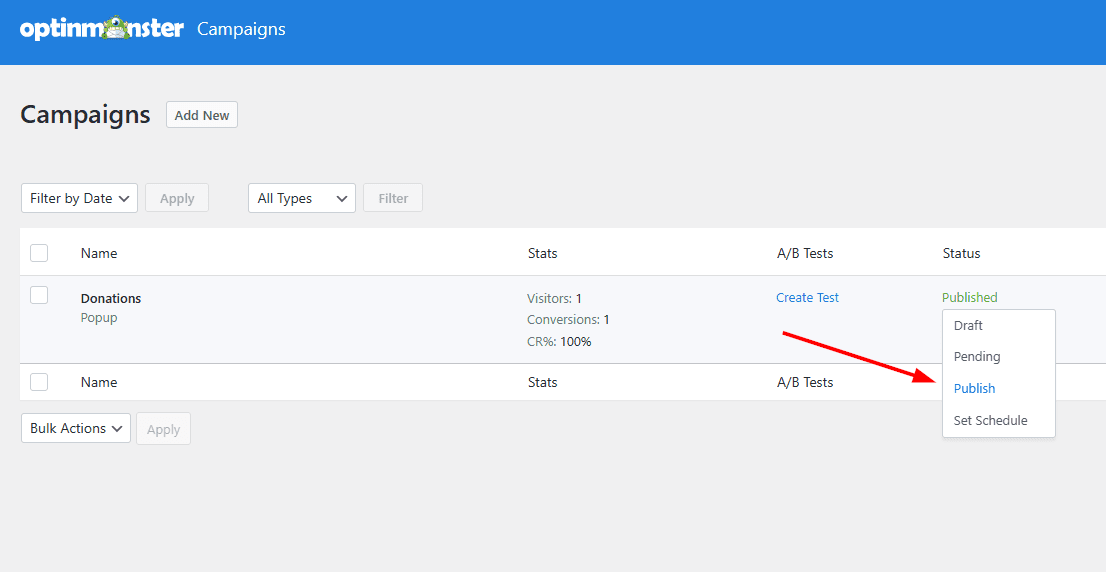The width and height of the screenshot is (1106, 572).
Task: Click the Create Test link
Action: [x=808, y=298]
